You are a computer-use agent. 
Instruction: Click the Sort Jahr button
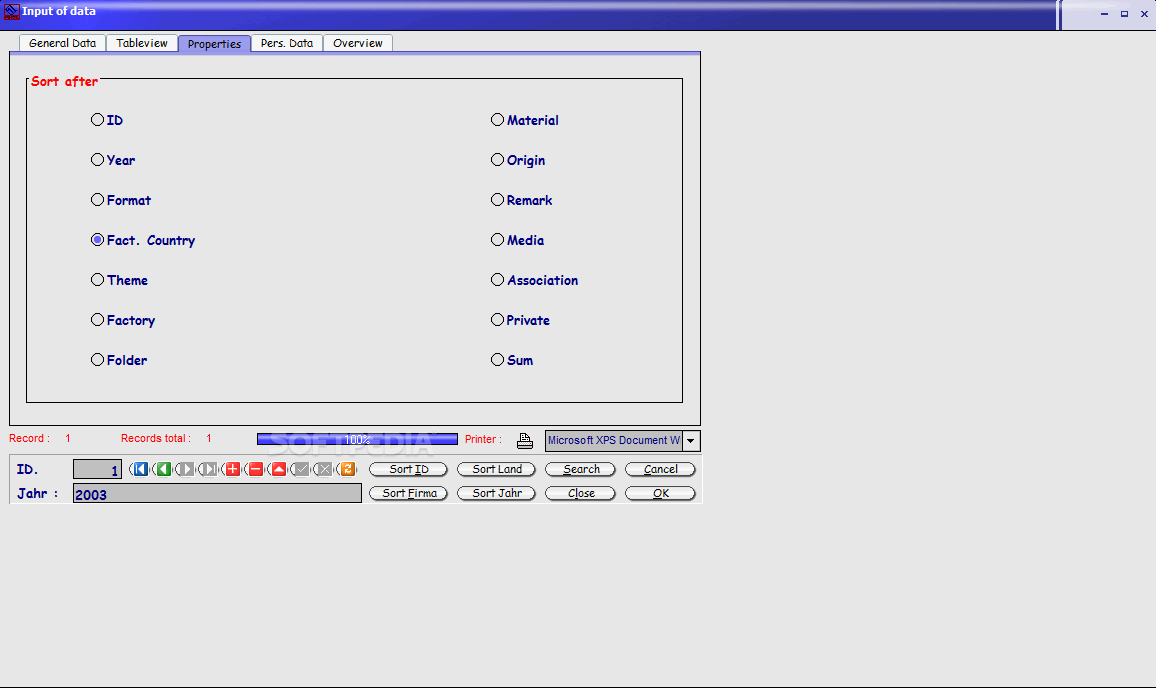pos(496,493)
